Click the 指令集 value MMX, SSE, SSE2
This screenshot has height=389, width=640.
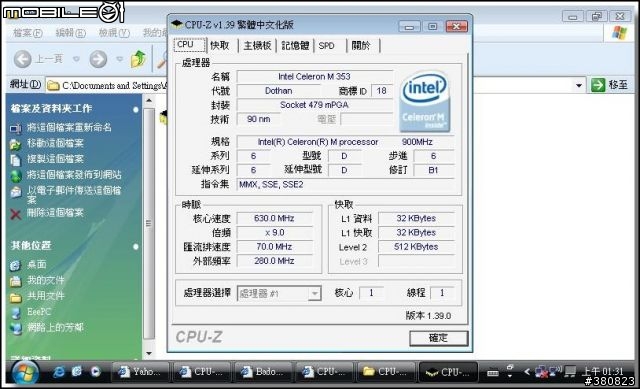tap(345, 184)
